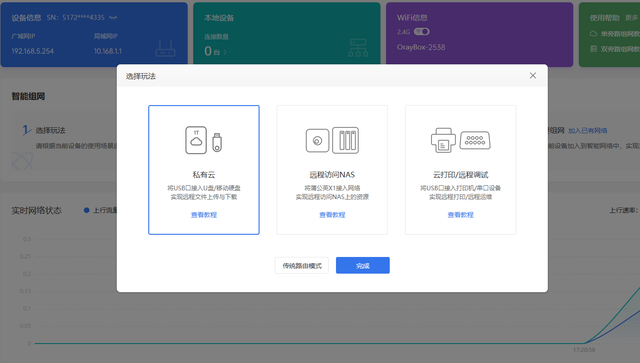Toggle the 2.4G WiFi switch
This screenshot has width=640, height=363.
(422, 31)
